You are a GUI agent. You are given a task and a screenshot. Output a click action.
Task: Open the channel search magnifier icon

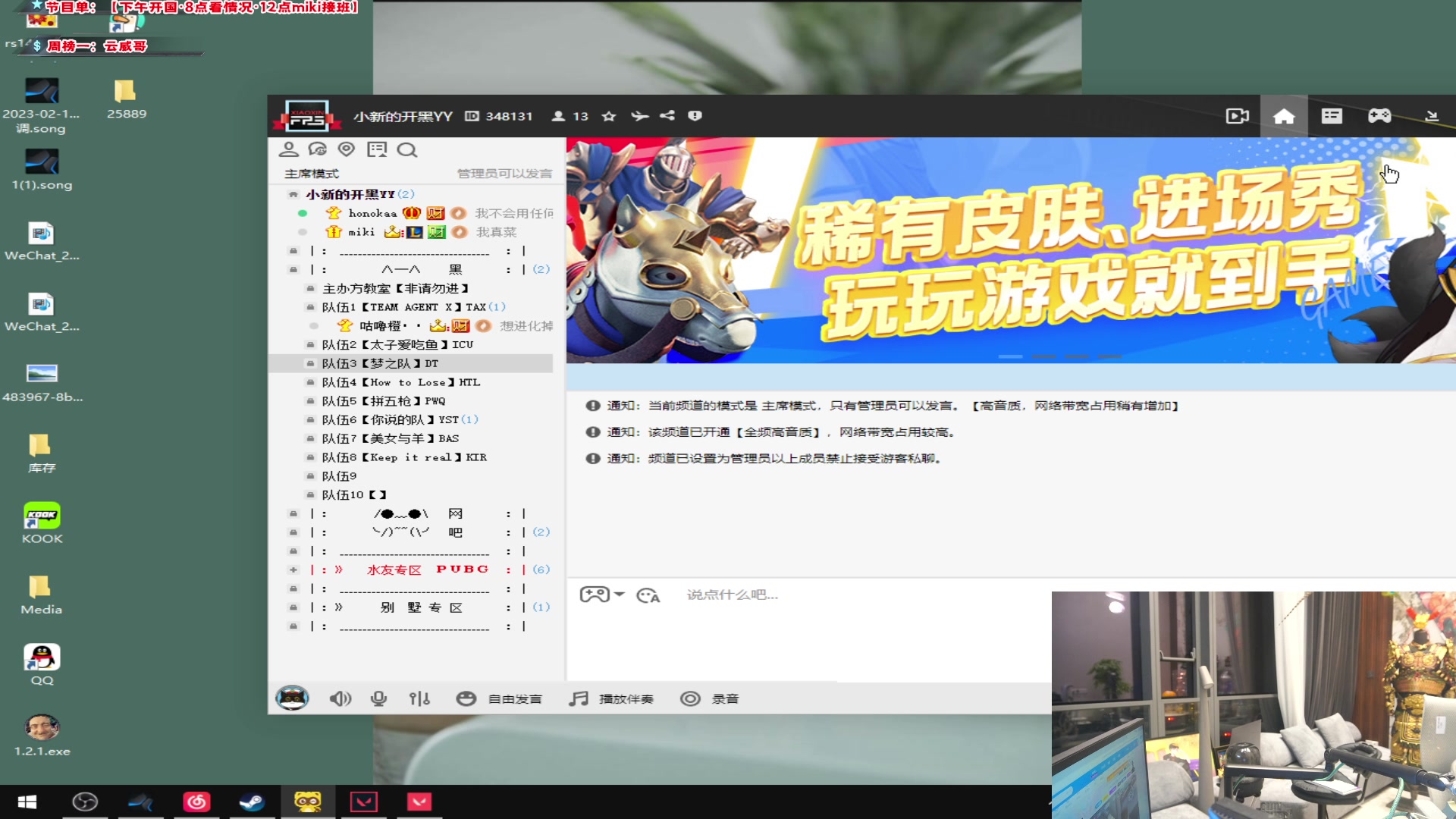[x=407, y=149]
